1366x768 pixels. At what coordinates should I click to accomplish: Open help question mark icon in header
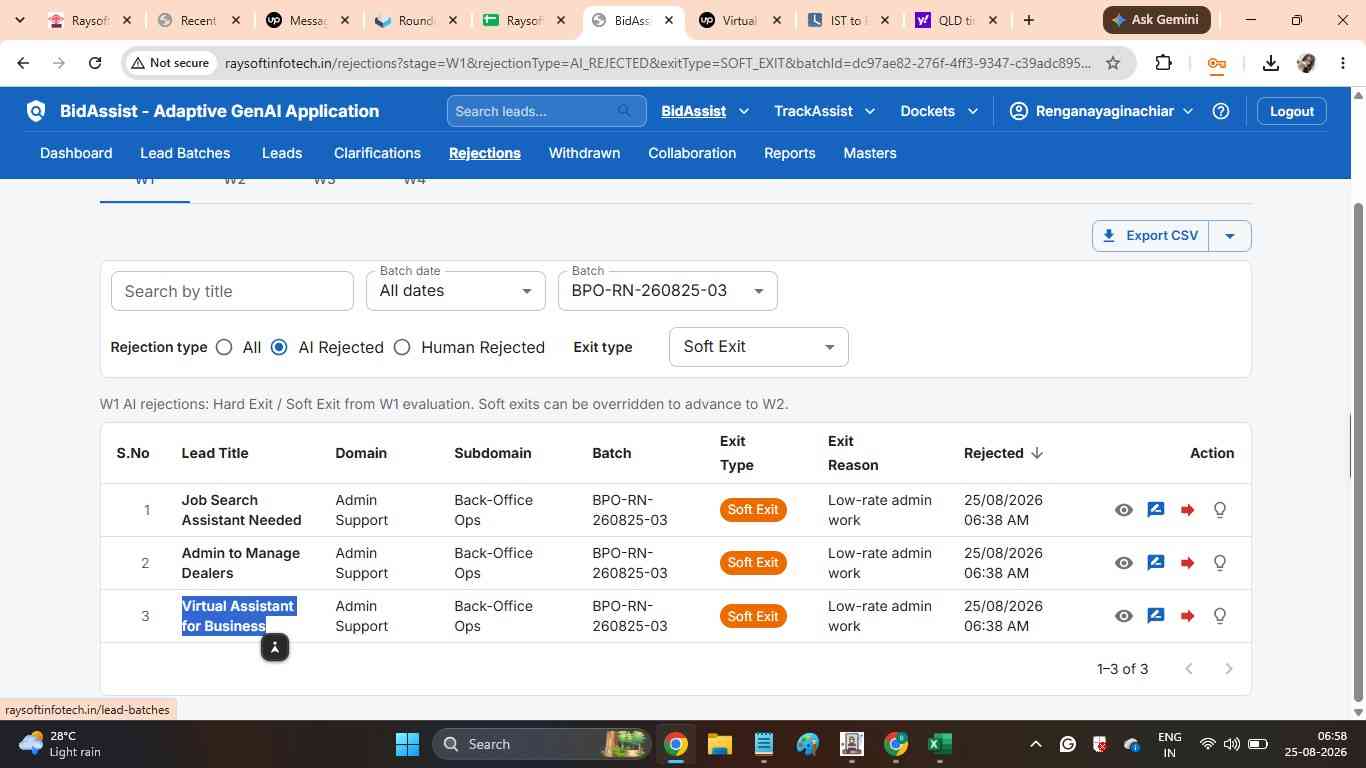pos(1221,111)
